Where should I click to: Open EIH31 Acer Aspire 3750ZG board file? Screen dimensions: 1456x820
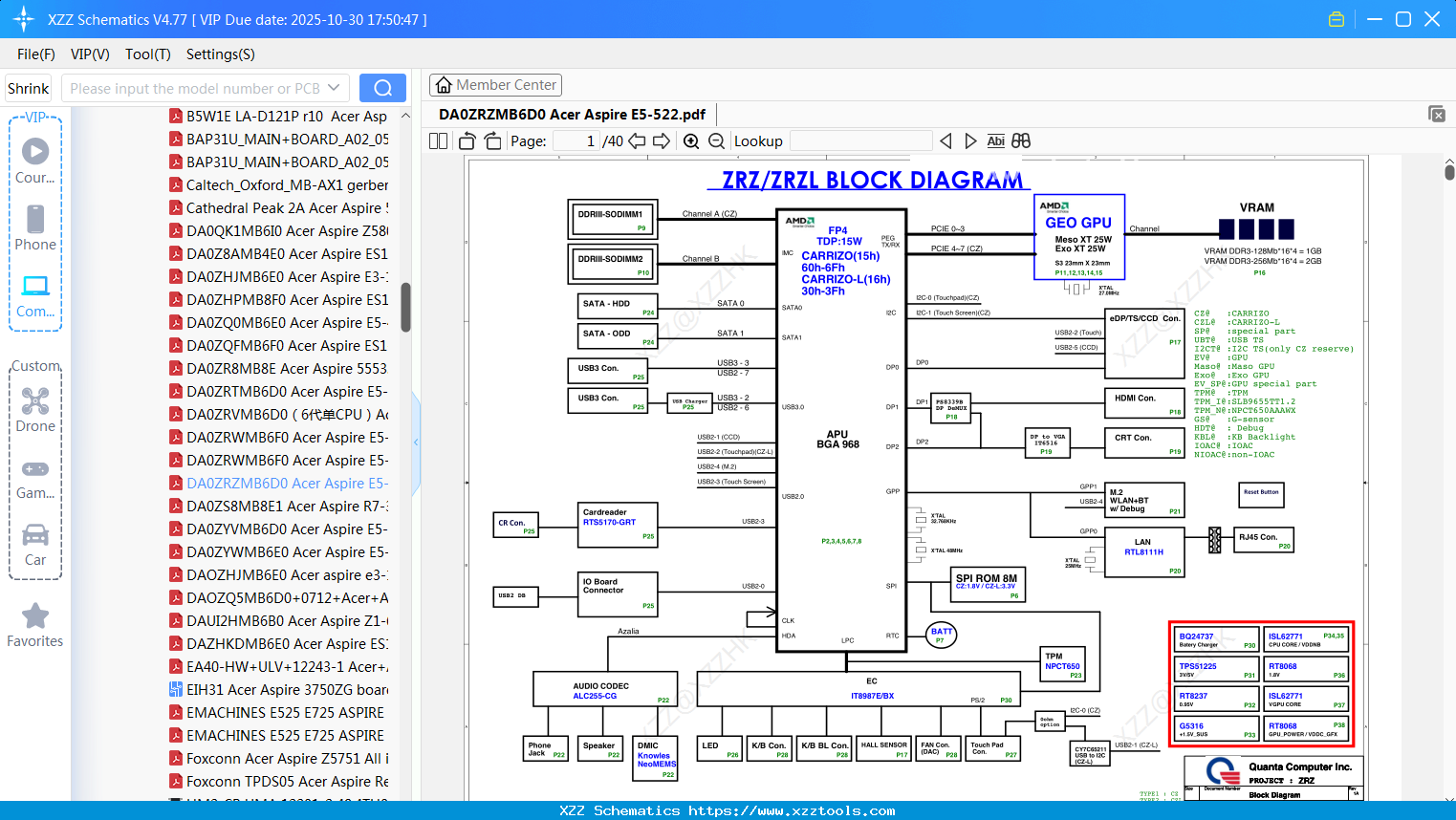coord(278,690)
